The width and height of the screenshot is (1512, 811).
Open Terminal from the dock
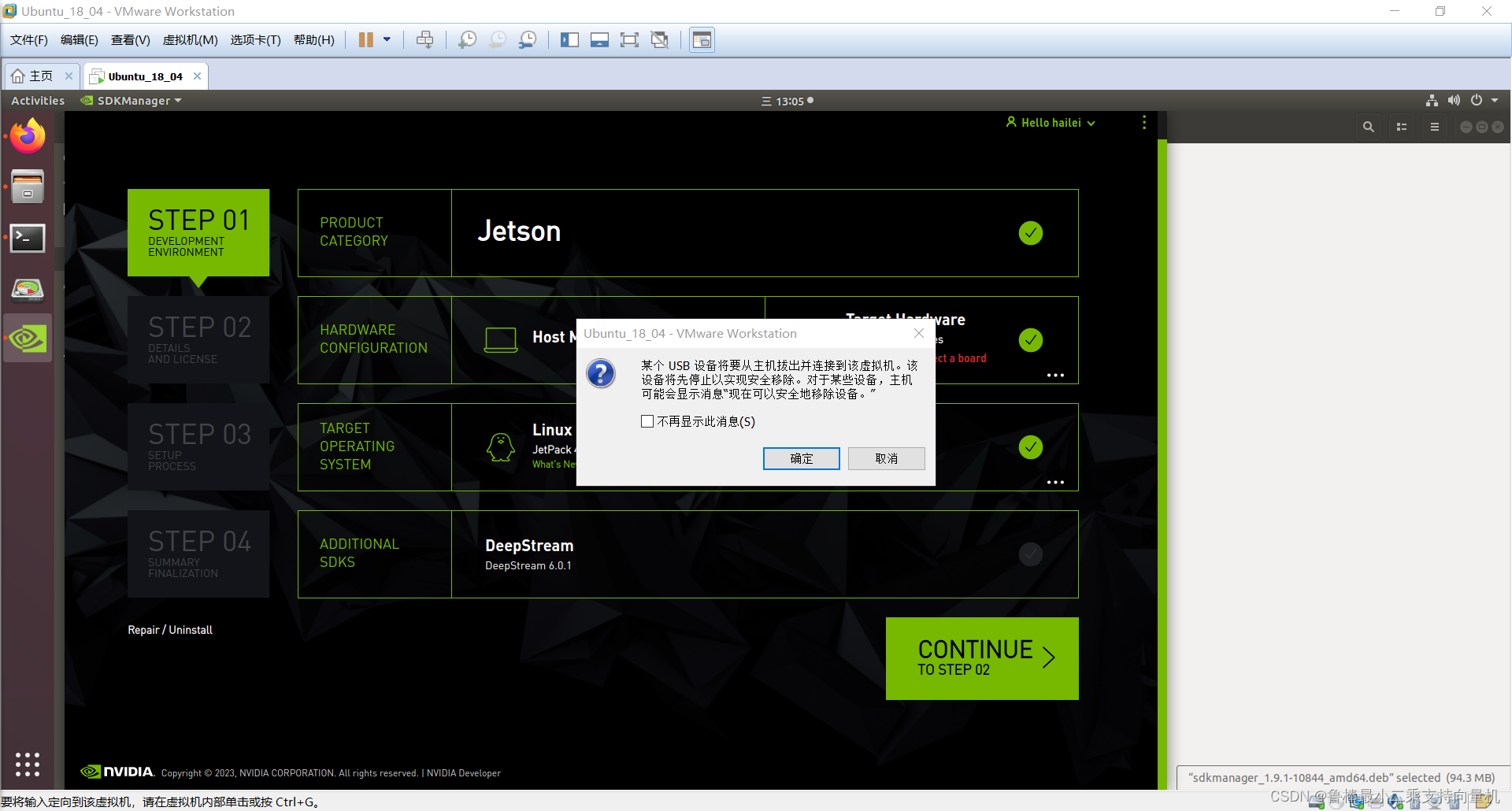[x=28, y=238]
